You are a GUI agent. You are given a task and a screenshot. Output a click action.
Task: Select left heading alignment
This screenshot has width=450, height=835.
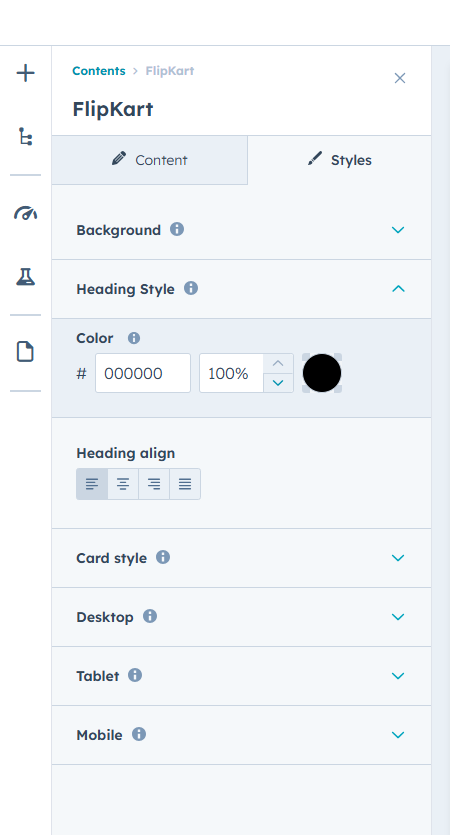92,484
